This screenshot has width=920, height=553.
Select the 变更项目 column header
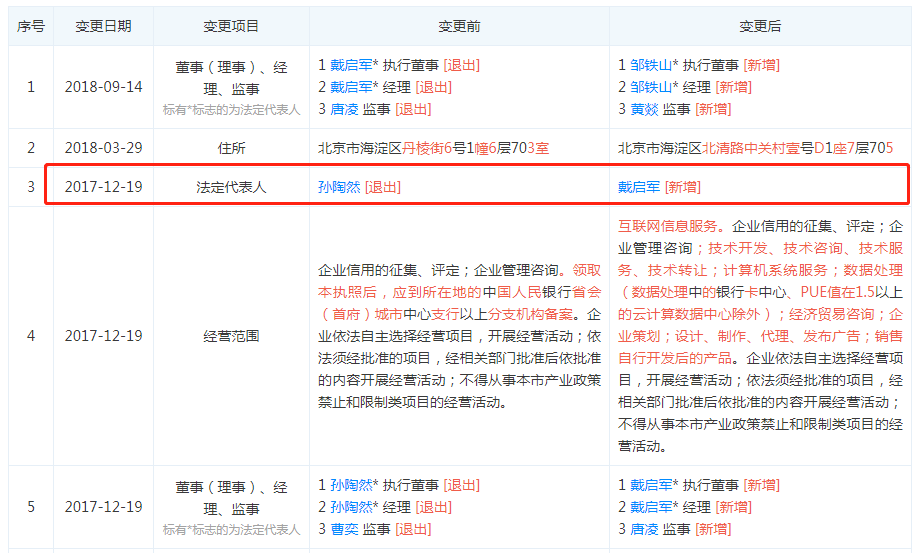coord(231,26)
